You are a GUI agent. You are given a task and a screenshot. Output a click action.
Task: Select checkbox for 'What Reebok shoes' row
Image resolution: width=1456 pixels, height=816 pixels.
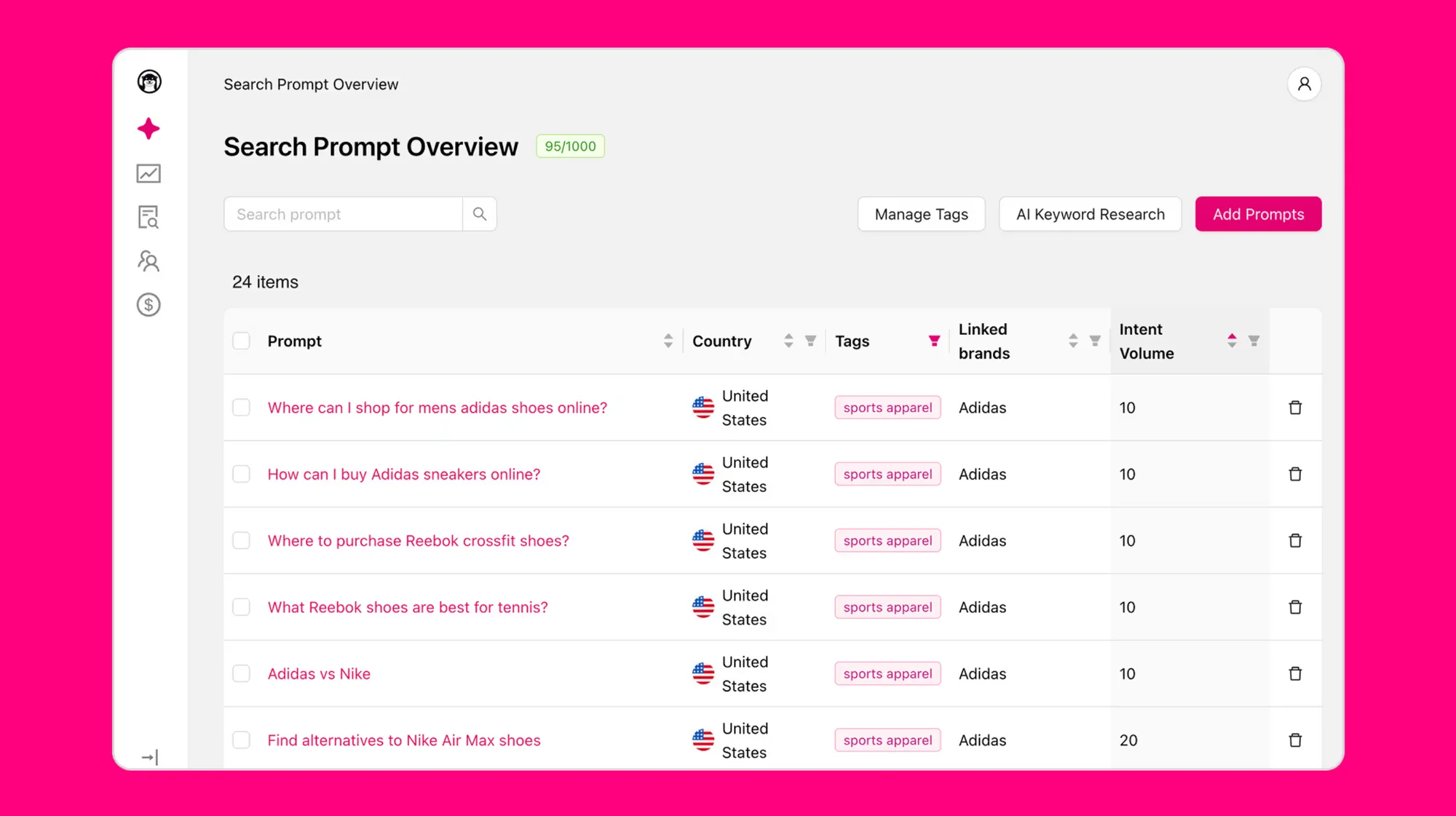(x=241, y=607)
